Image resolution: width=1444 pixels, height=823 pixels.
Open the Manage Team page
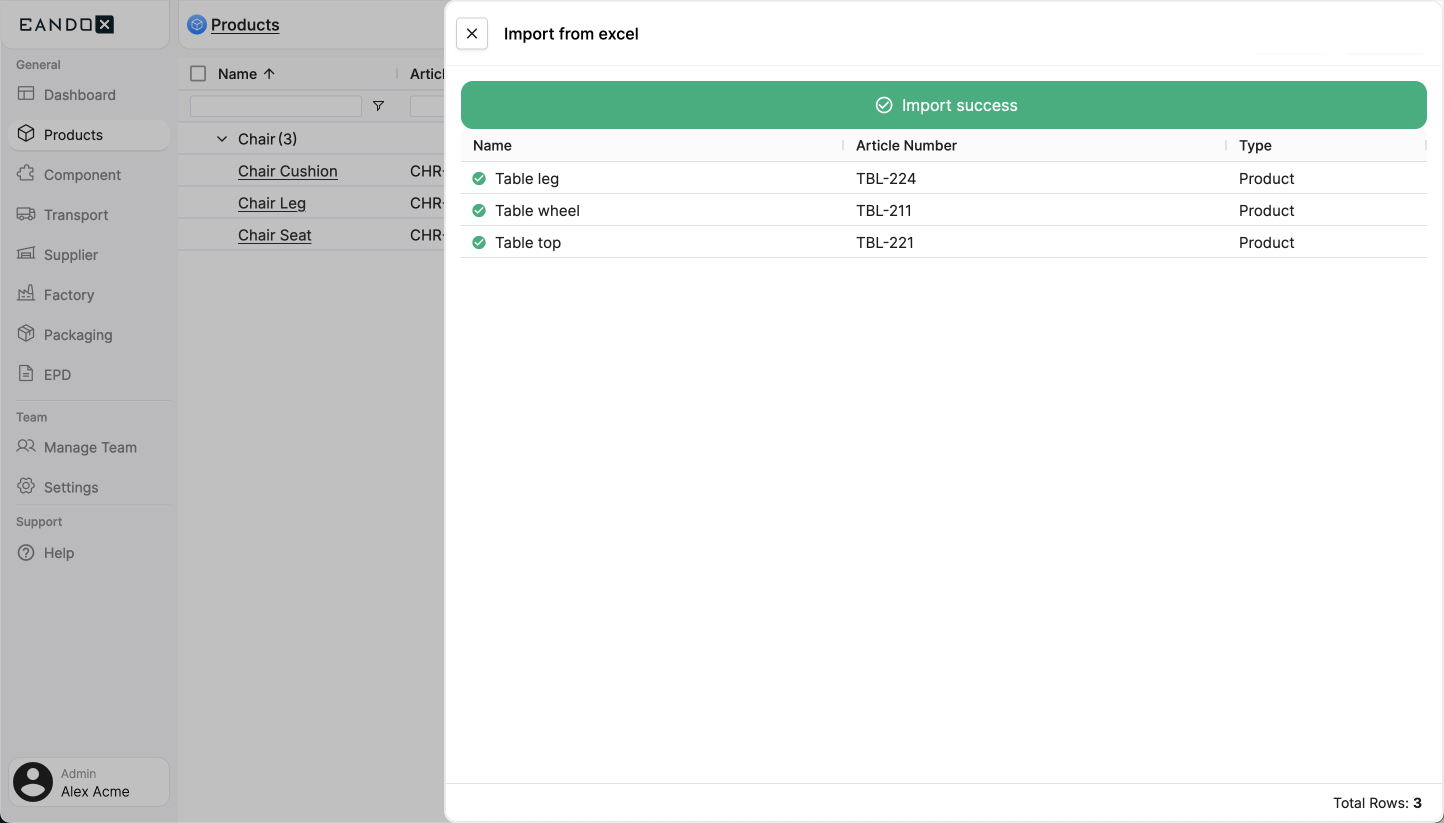click(90, 447)
